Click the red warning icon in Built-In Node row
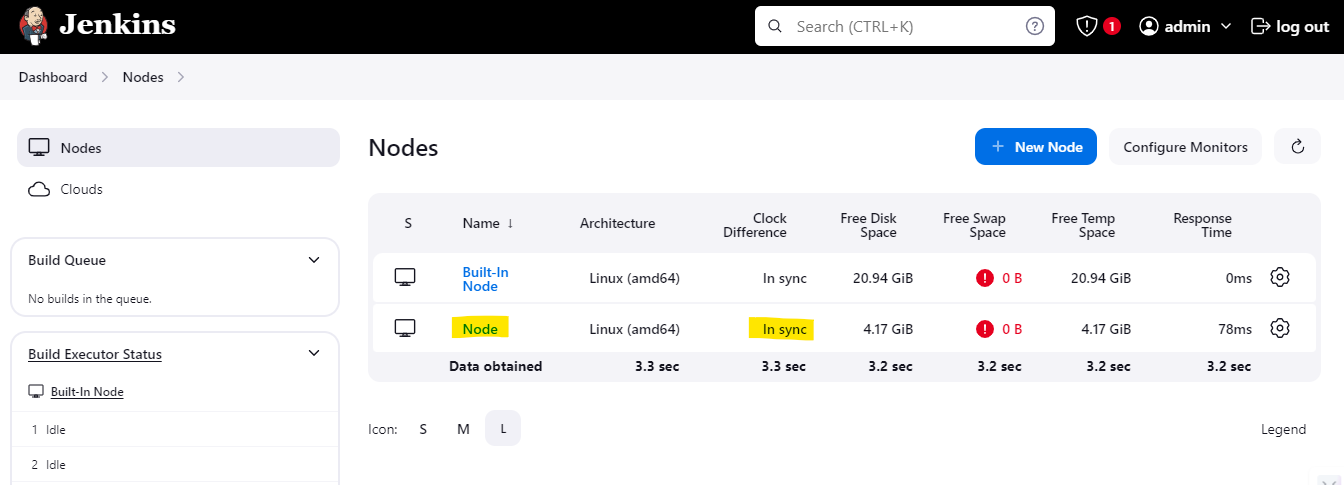The width and height of the screenshot is (1344, 485). [x=985, y=278]
